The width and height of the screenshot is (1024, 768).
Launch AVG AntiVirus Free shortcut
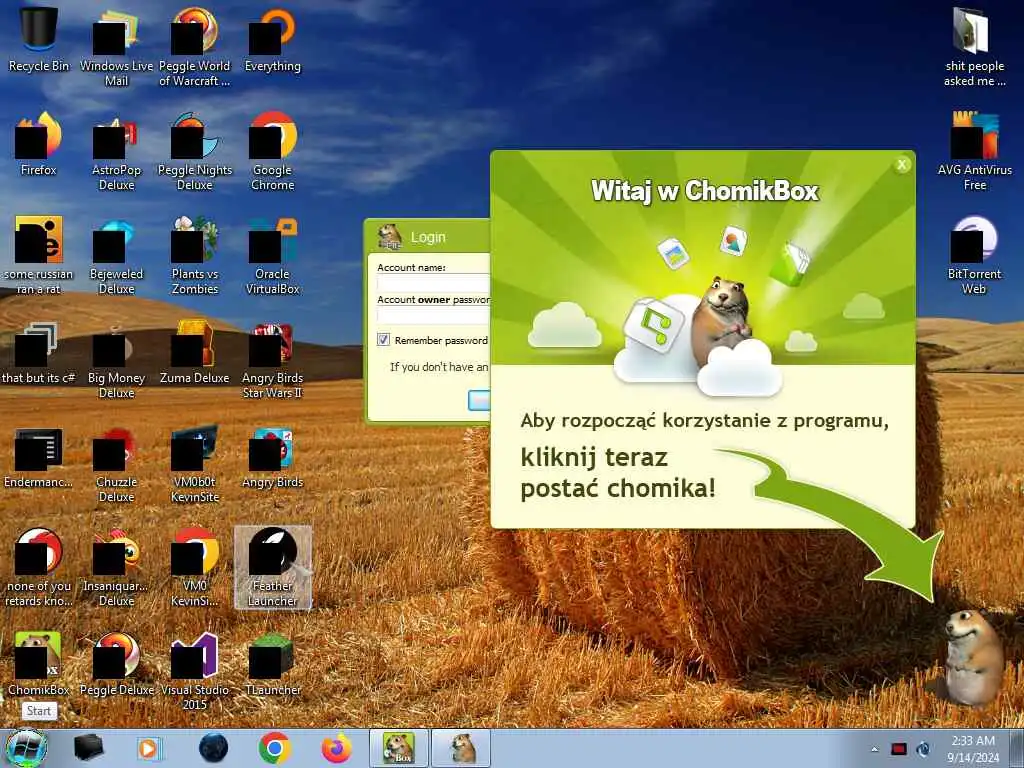pos(974,150)
